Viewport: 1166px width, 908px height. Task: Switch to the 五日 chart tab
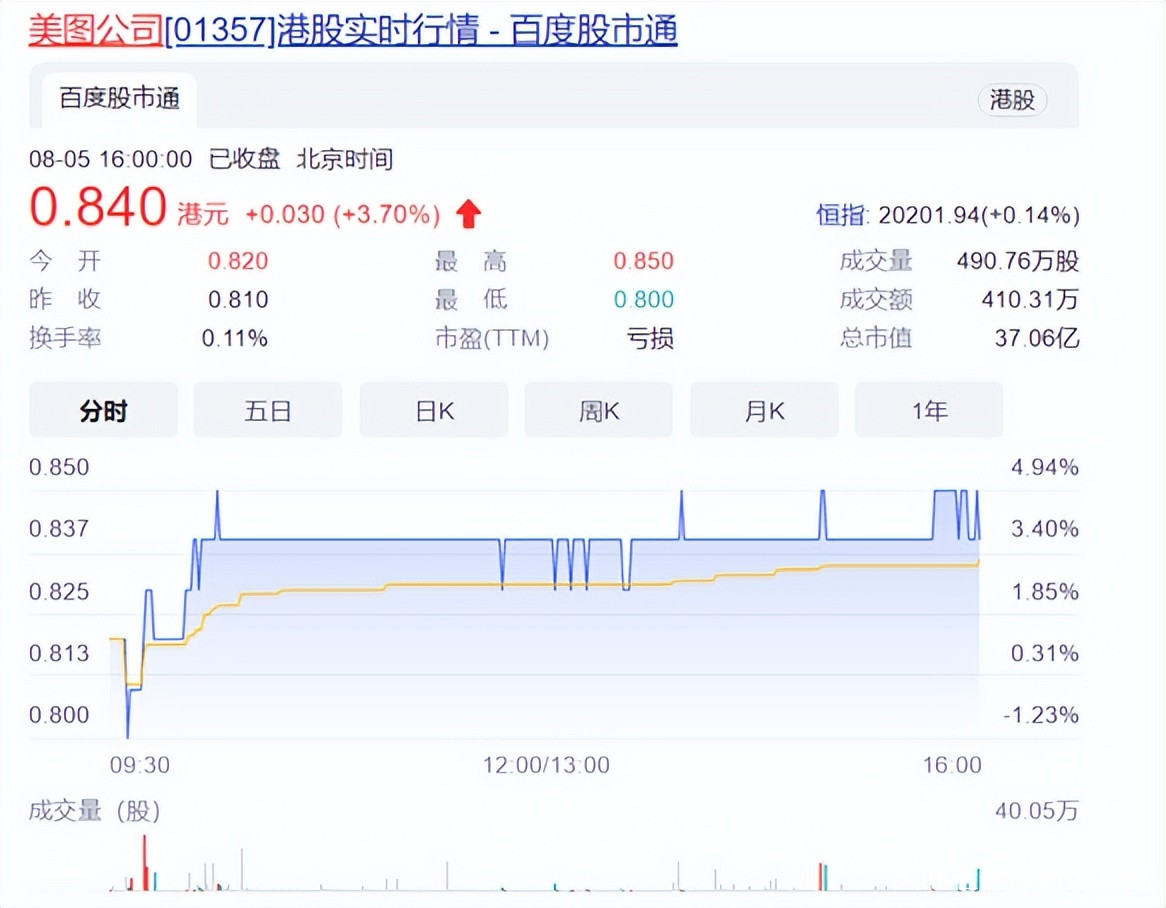point(268,410)
